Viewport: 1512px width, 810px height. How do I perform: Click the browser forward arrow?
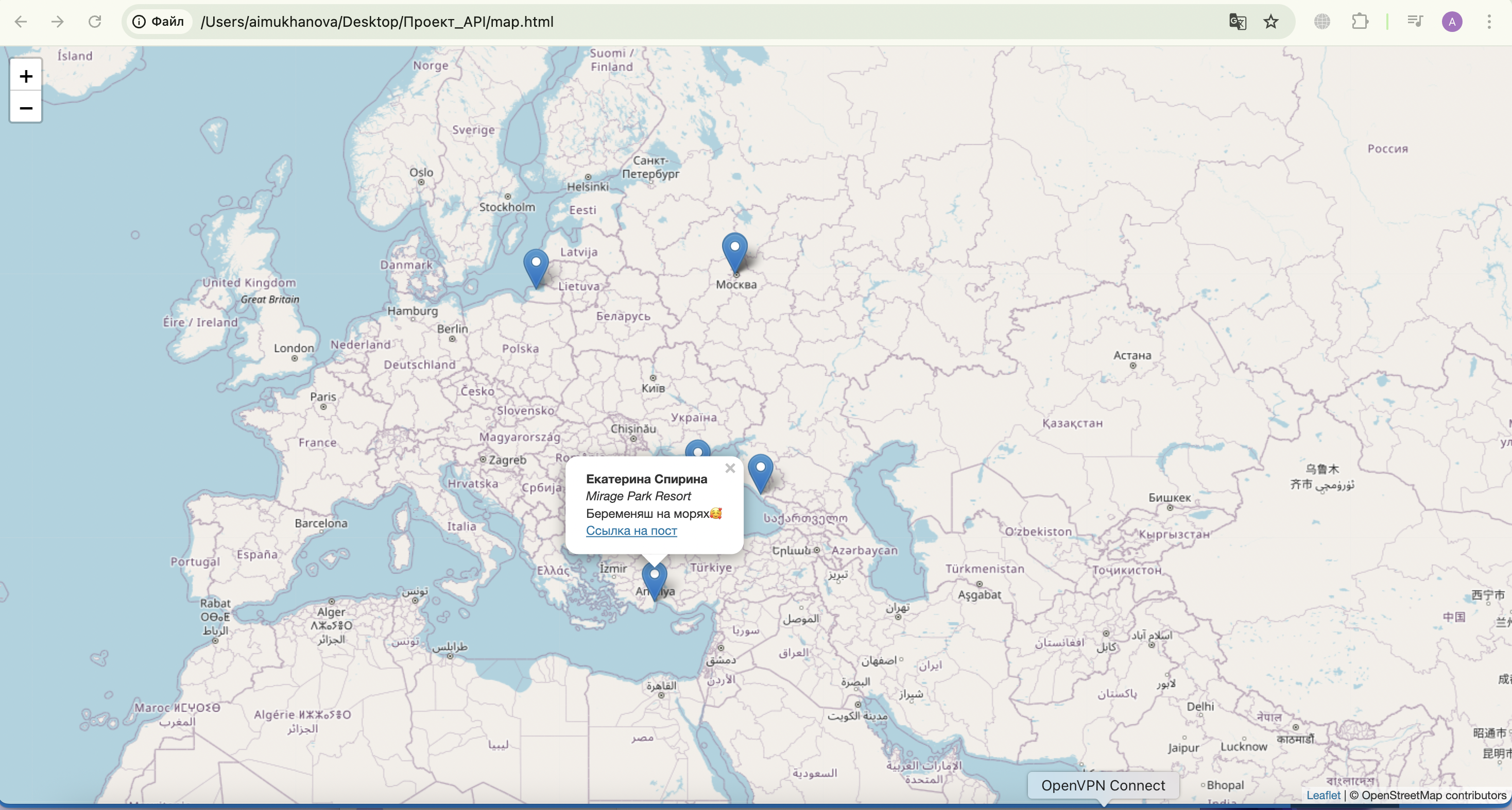(x=58, y=22)
